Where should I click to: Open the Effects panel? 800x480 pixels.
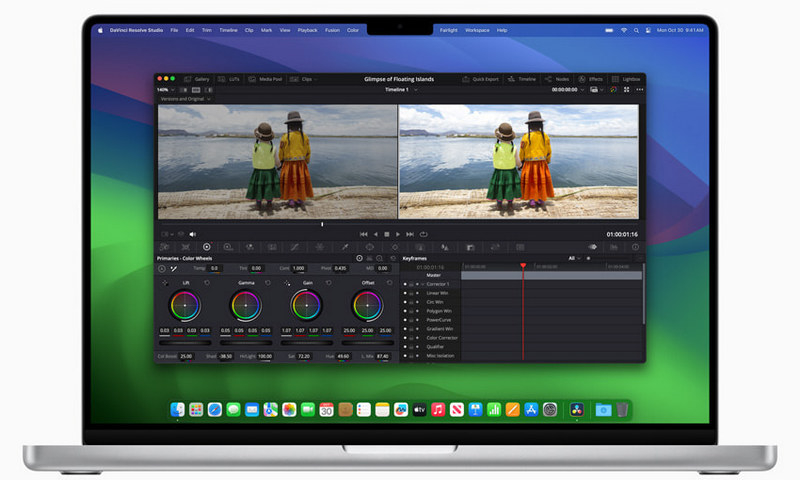(592, 78)
